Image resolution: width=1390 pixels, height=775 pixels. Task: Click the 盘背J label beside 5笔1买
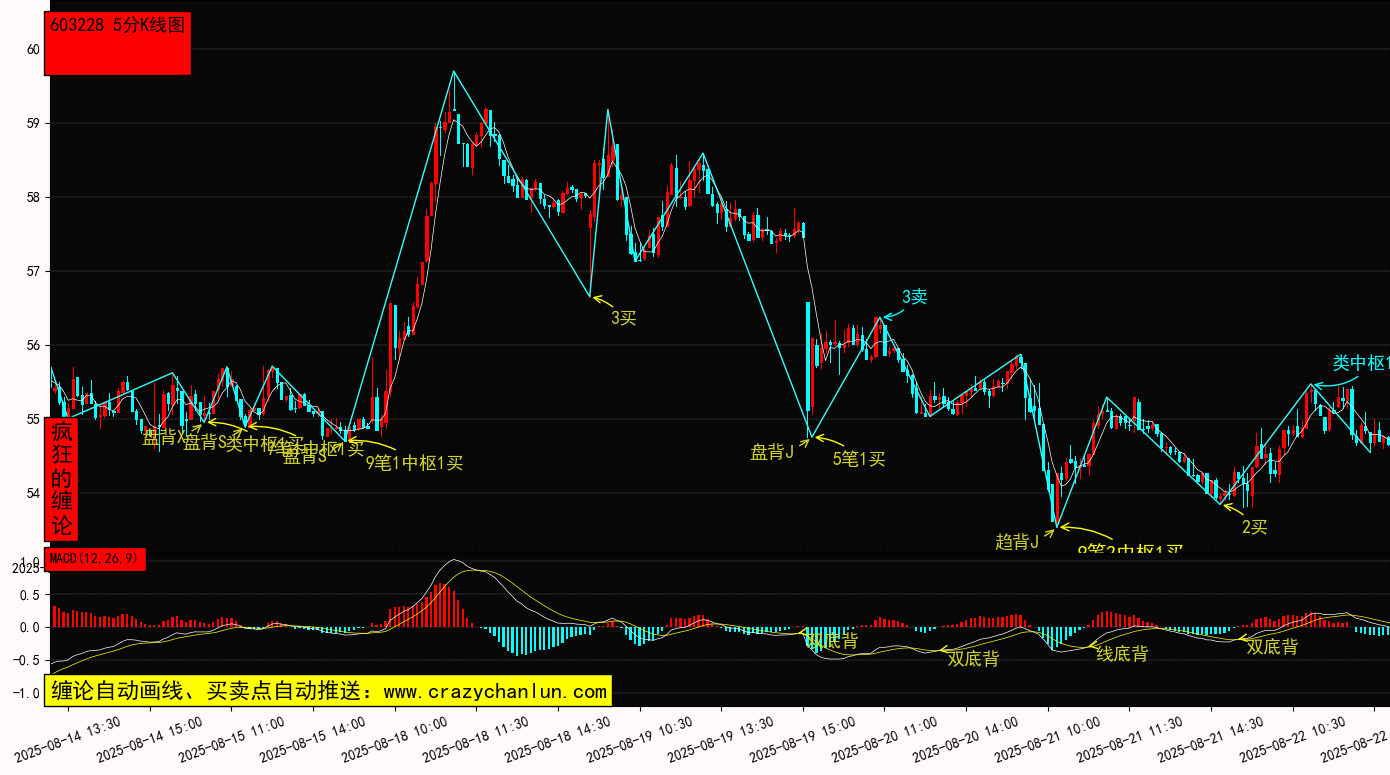[x=772, y=452]
